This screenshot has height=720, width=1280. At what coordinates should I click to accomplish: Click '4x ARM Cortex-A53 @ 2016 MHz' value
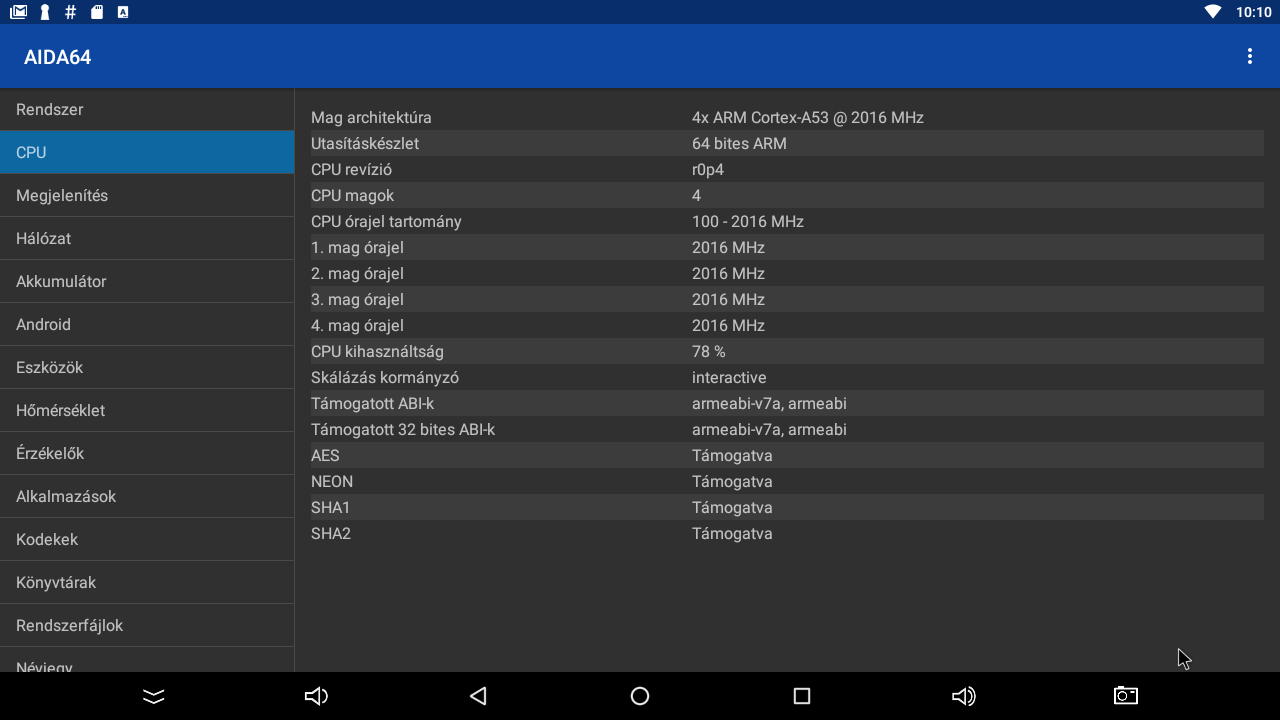(x=808, y=117)
